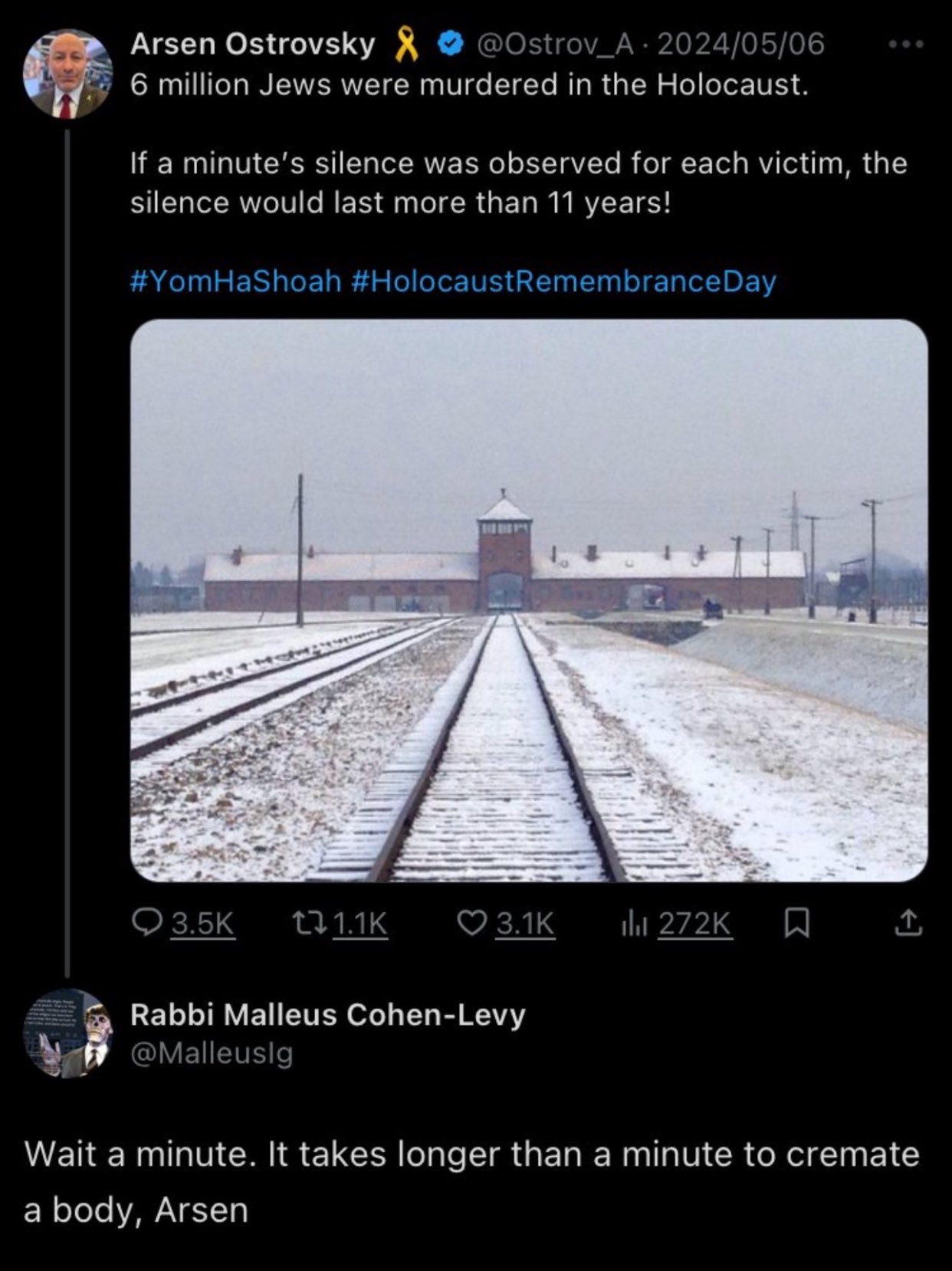
Task: Like the post with the heart icon
Action: (470, 922)
